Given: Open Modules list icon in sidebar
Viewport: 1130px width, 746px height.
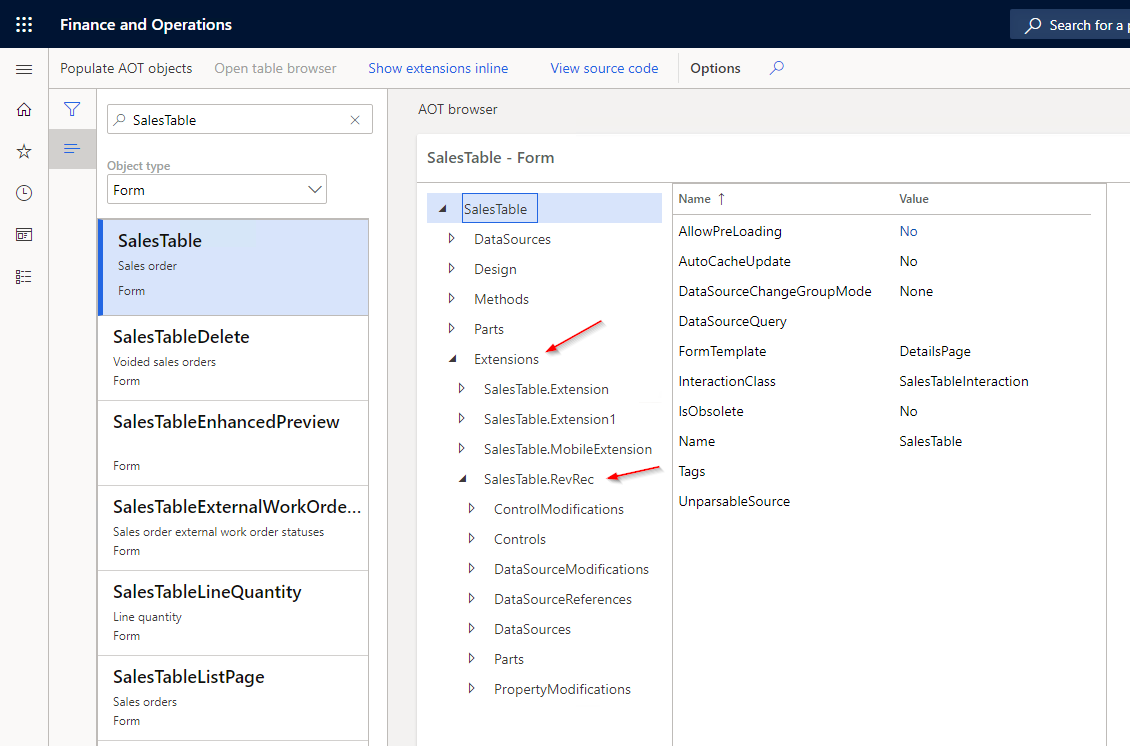Looking at the screenshot, I should [x=24, y=277].
